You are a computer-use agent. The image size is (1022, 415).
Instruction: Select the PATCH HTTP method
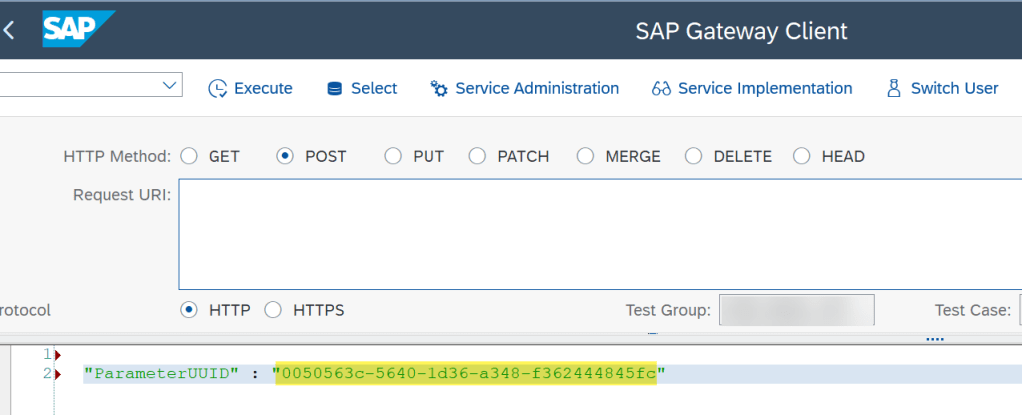[477, 156]
